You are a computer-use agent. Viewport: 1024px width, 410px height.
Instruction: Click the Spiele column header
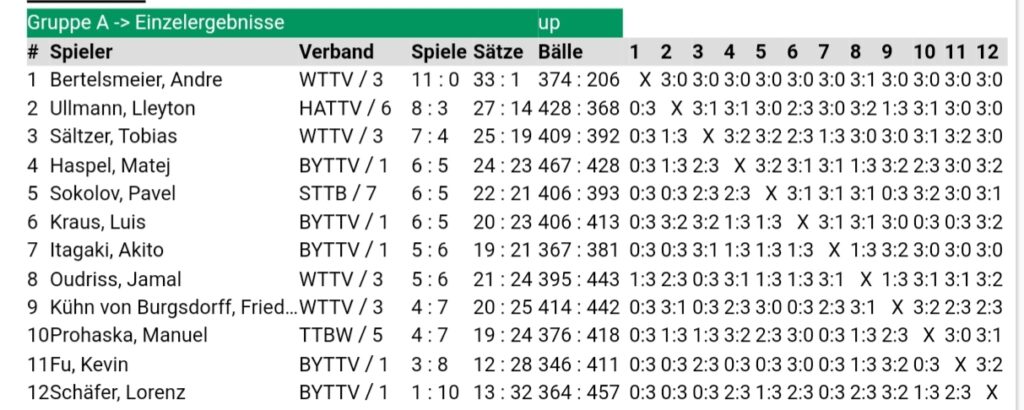(438, 52)
